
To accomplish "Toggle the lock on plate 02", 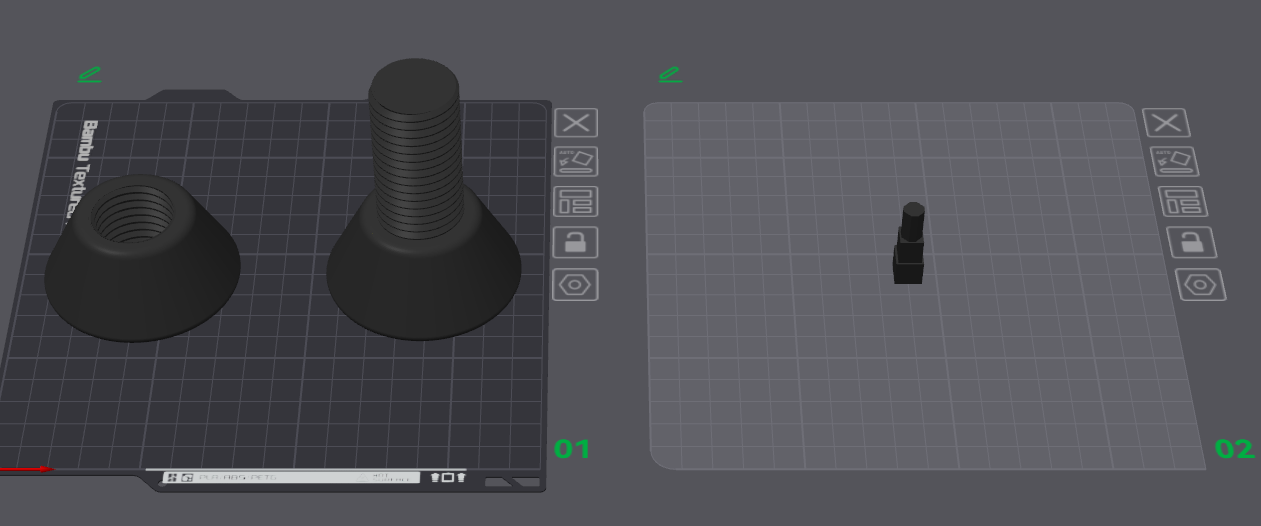I will [1191, 242].
